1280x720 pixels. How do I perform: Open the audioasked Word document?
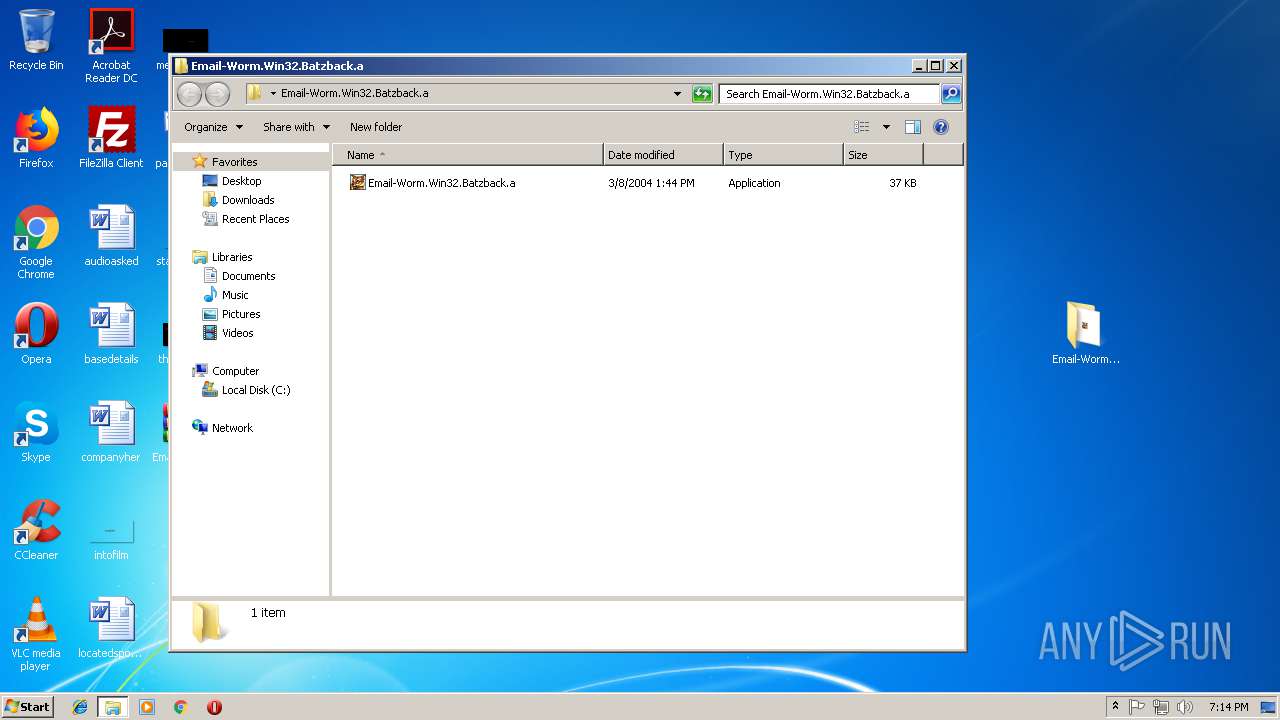coord(111,236)
